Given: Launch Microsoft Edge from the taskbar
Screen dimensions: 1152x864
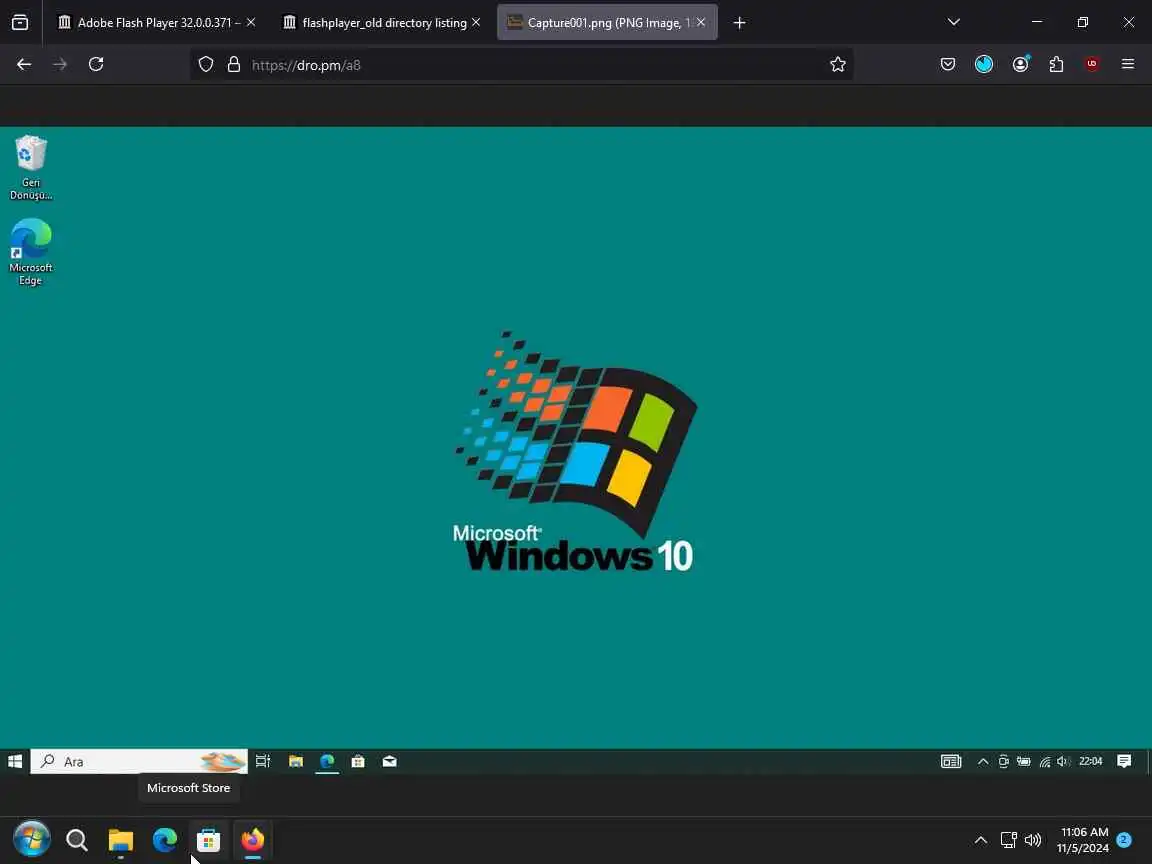Looking at the screenshot, I should (x=165, y=839).
